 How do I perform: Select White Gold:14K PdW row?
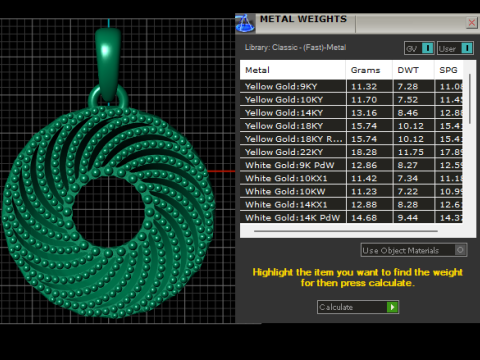click(351, 218)
